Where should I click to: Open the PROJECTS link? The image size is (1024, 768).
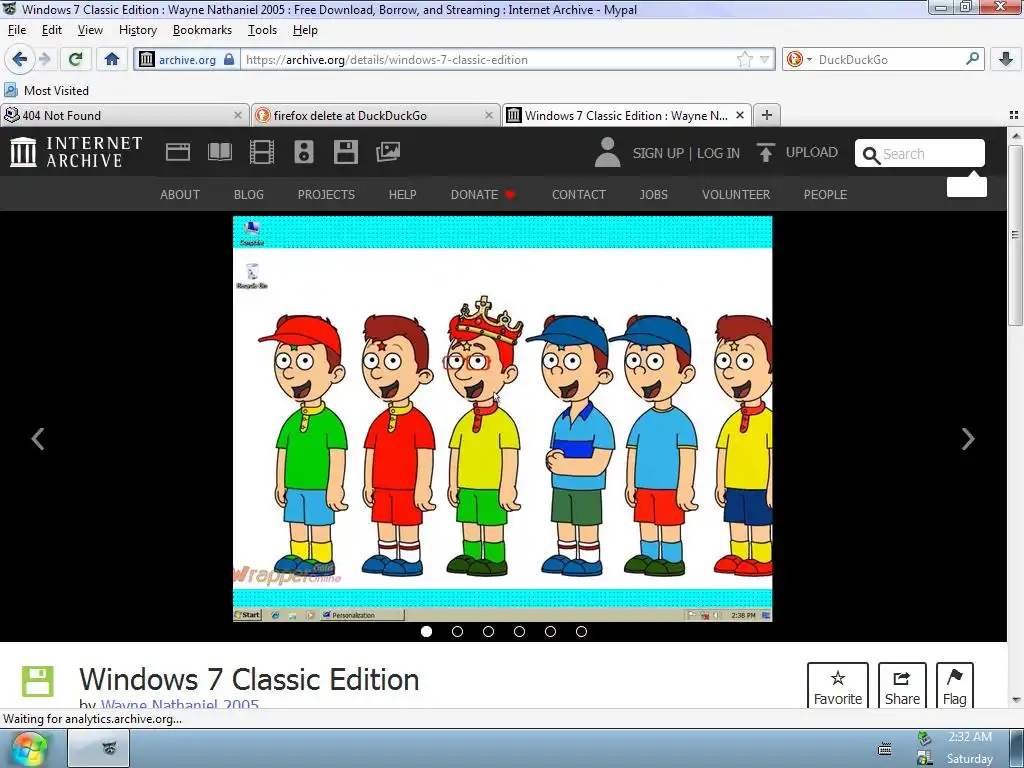[327, 195]
